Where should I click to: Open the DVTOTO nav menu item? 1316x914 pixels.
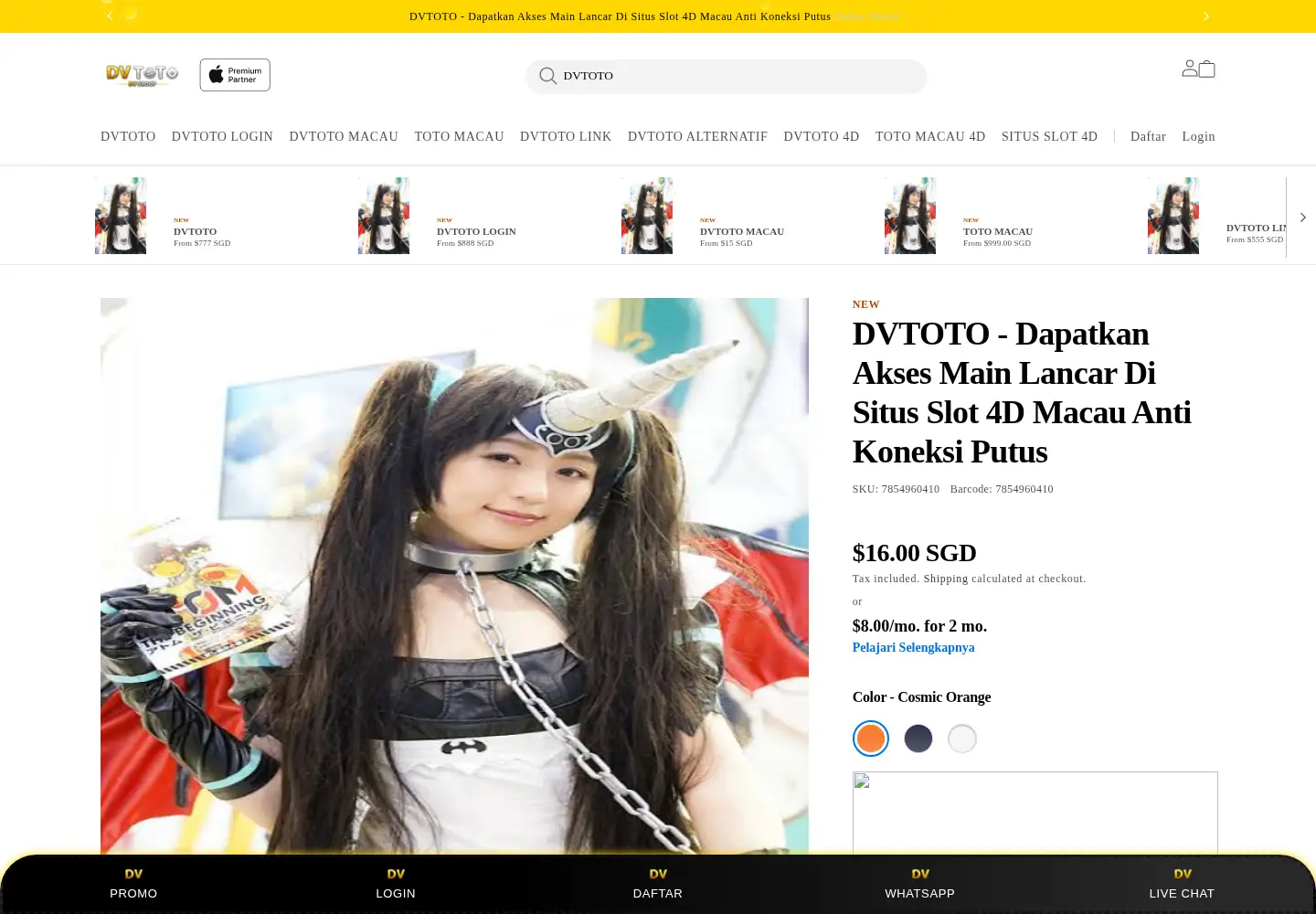click(128, 136)
